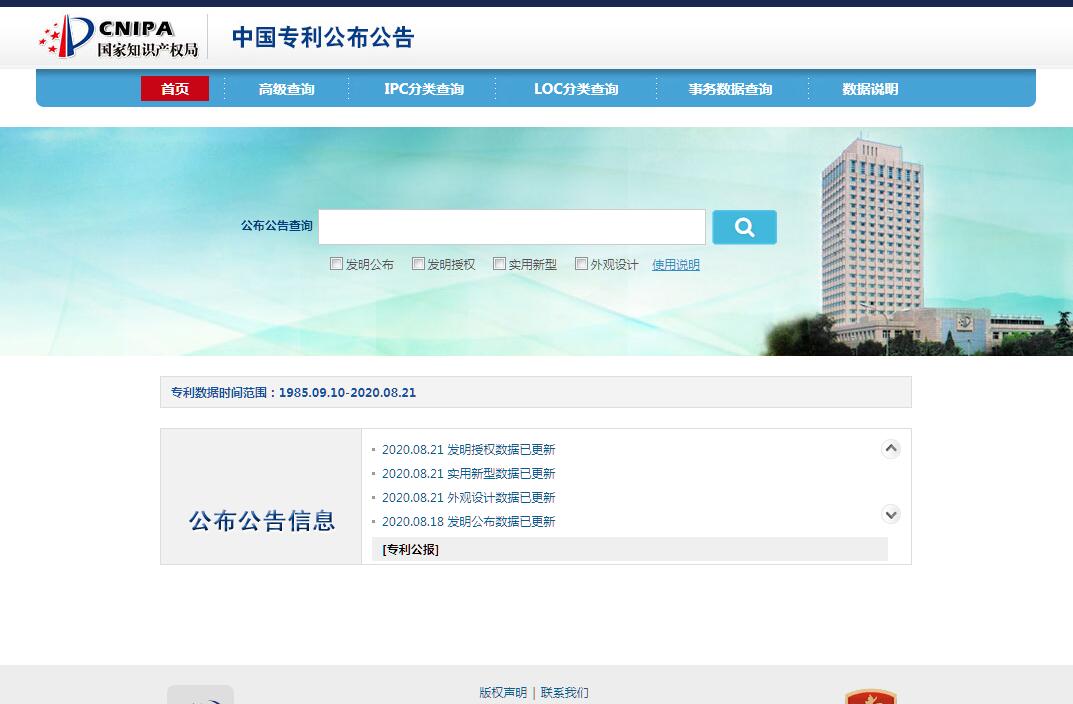Click the red emblem icon in footer

(x=870, y=696)
